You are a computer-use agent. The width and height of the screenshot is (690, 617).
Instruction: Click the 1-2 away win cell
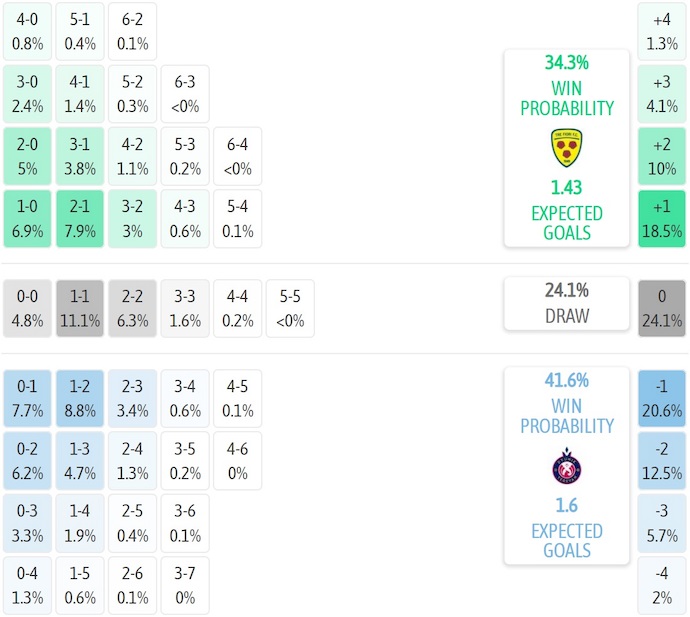(80, 398)
